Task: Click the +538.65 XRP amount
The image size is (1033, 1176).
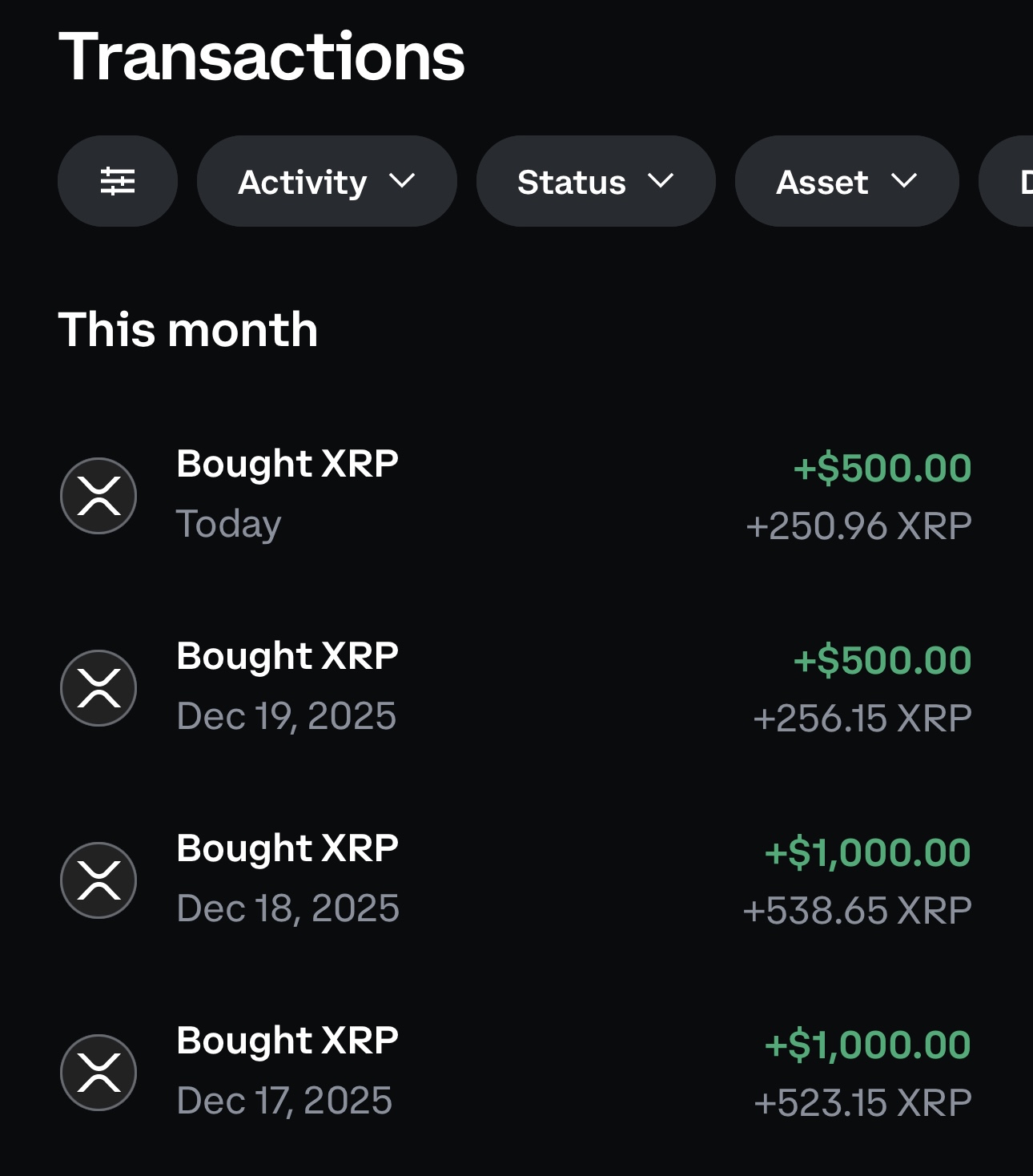Action: (x=857, y=911)
